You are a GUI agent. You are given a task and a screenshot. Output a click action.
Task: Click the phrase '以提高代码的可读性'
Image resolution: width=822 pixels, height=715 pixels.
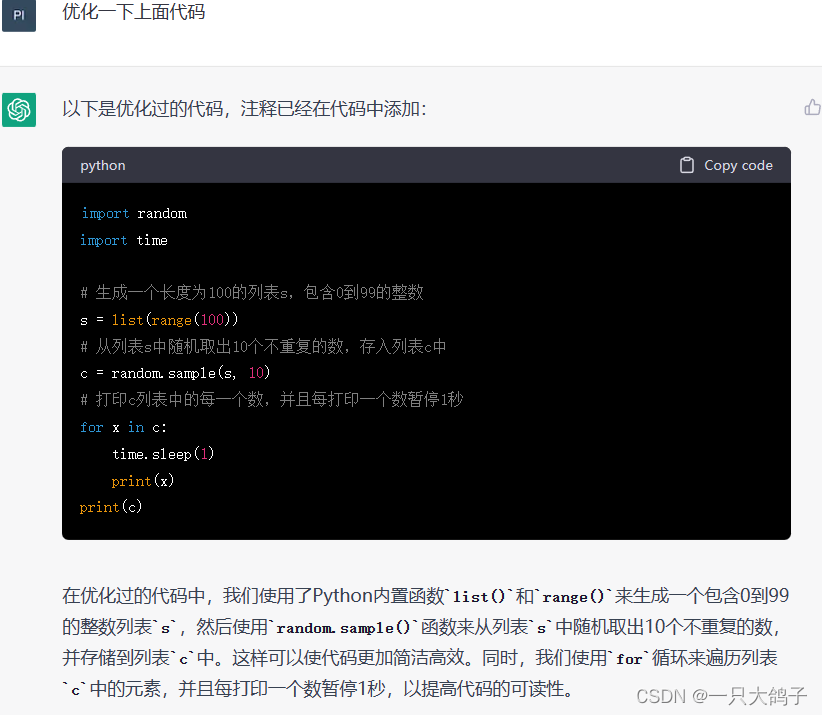[482, 688]
